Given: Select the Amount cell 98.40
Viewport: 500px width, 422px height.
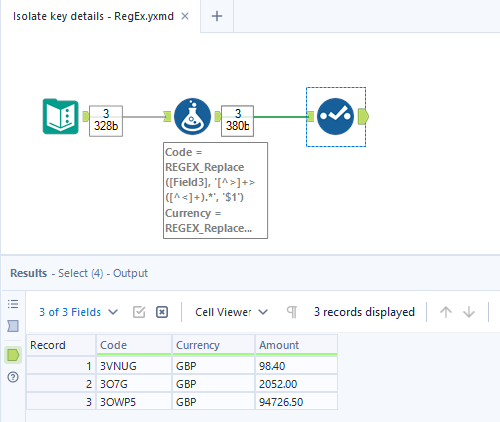Looking at the screenshot, I should (296, 366).
